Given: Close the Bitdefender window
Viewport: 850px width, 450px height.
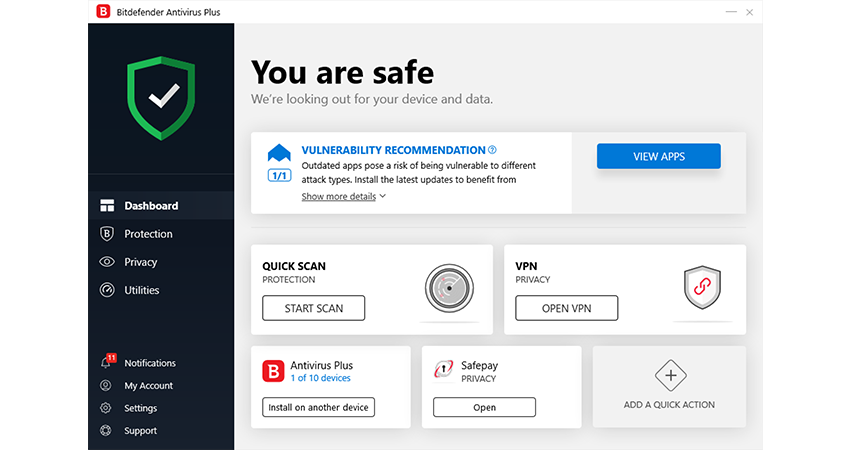Looking at the screenshot, I should [x=750, y=12].
